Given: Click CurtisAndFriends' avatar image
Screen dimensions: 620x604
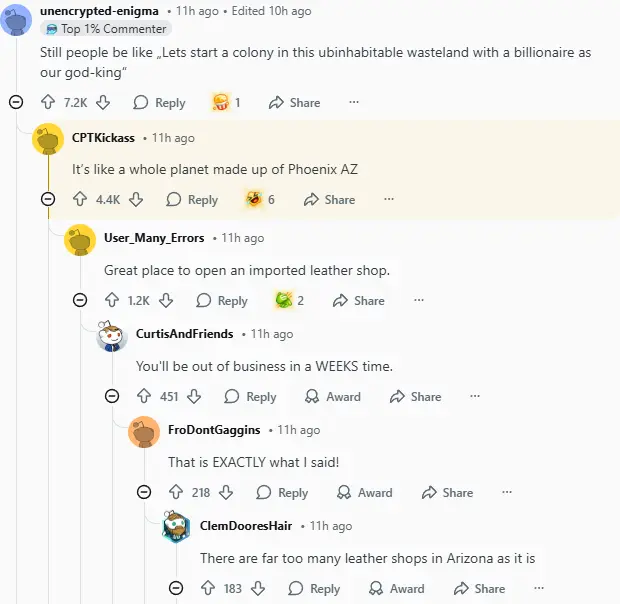Looking at the screenshot, I should point(112,338).
